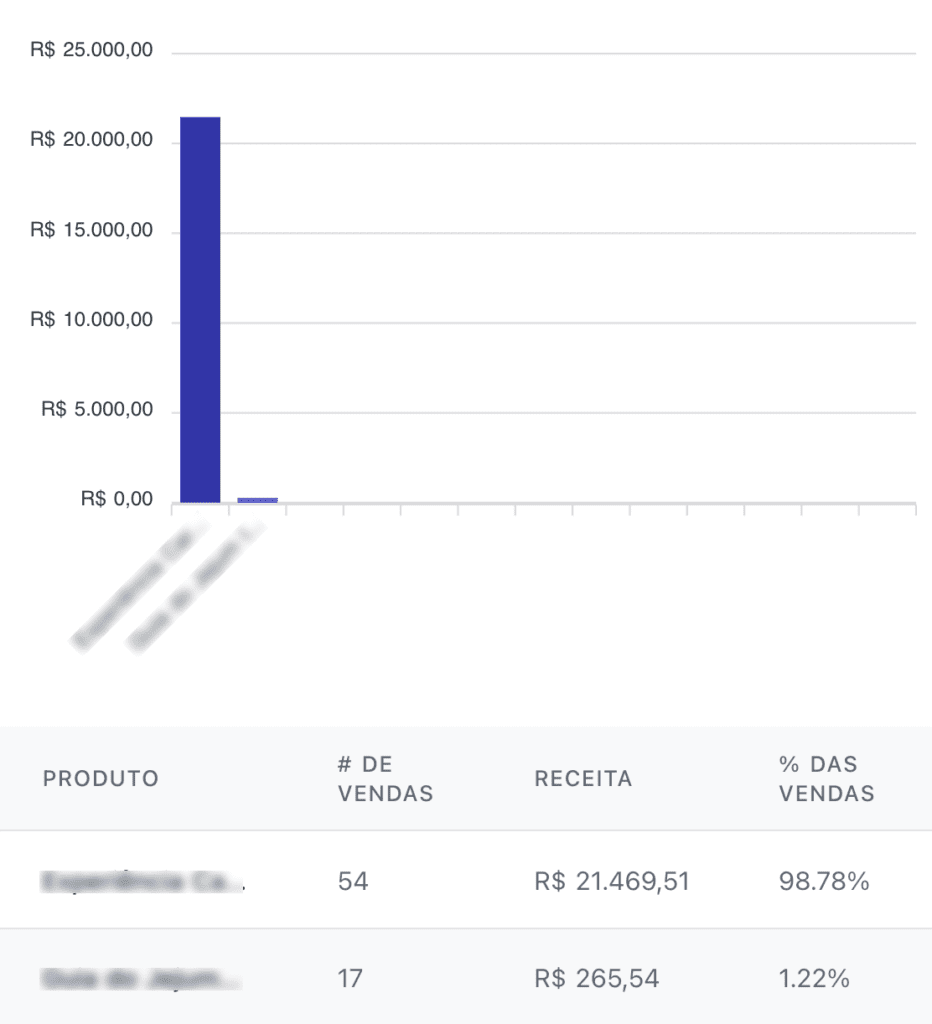Select the R$ 21.469,51 revenue cell
Image resolution: width=932 pixels, height=1024 pixels.
tap(612, 881)
